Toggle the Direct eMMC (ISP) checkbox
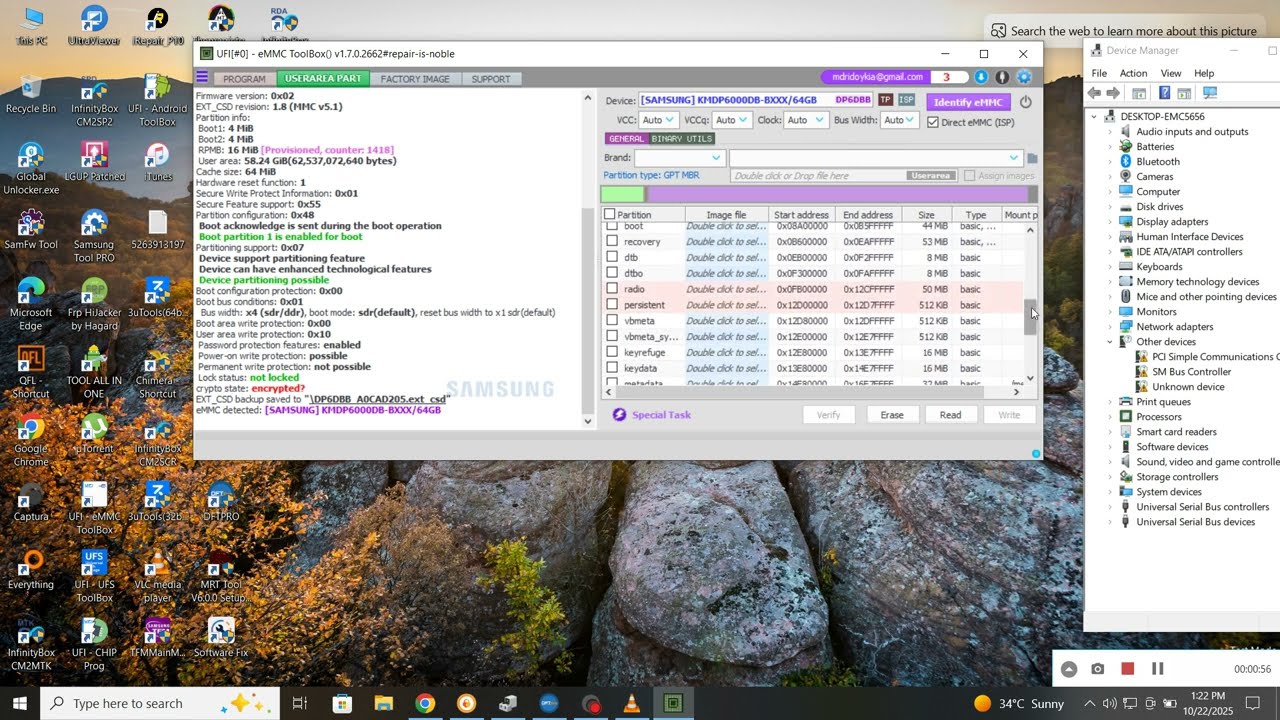Screen dimensions: 1280x720 (x=933, y=122)
